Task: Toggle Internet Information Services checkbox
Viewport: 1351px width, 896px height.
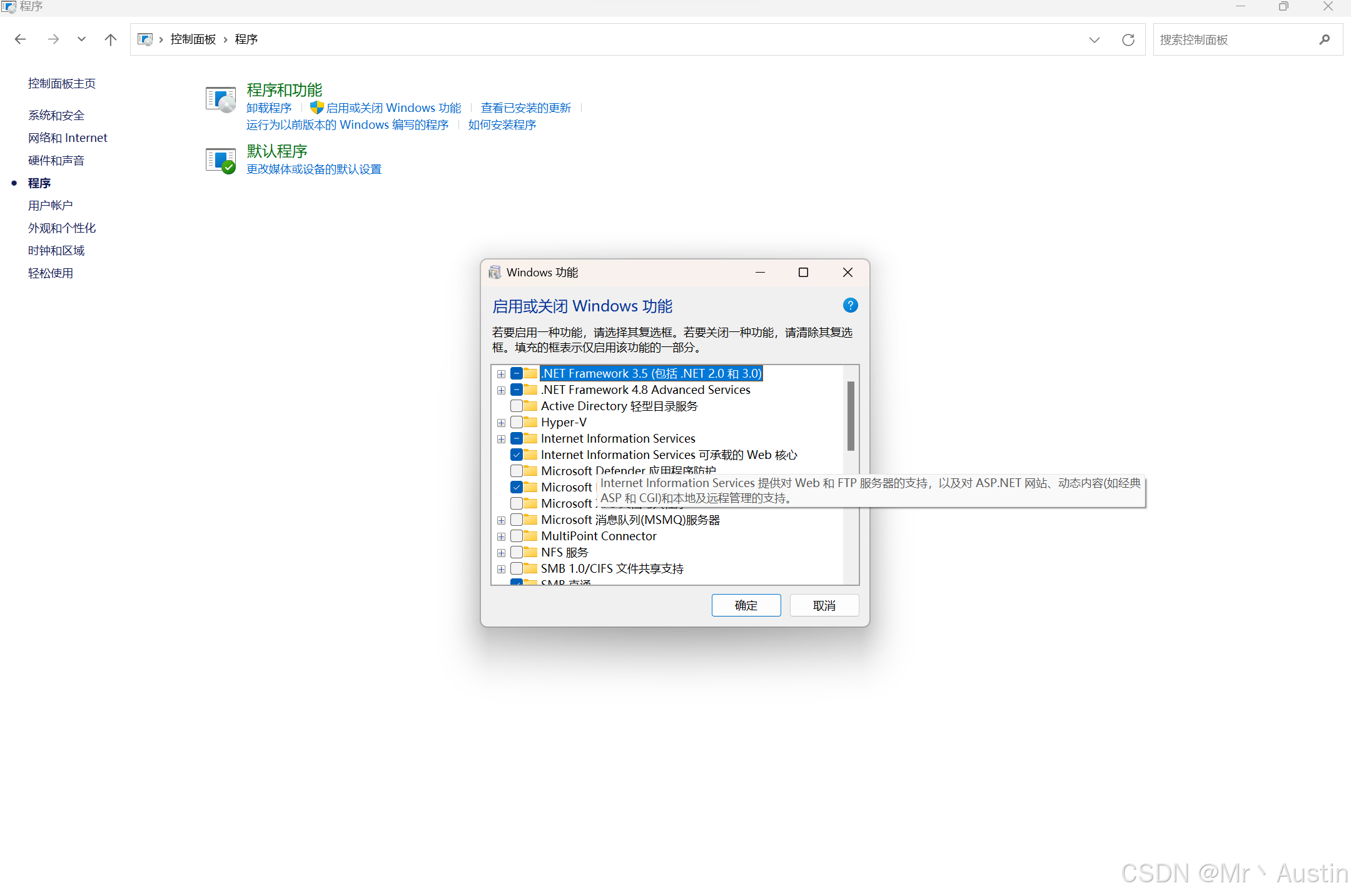Action: coord(517,439)
